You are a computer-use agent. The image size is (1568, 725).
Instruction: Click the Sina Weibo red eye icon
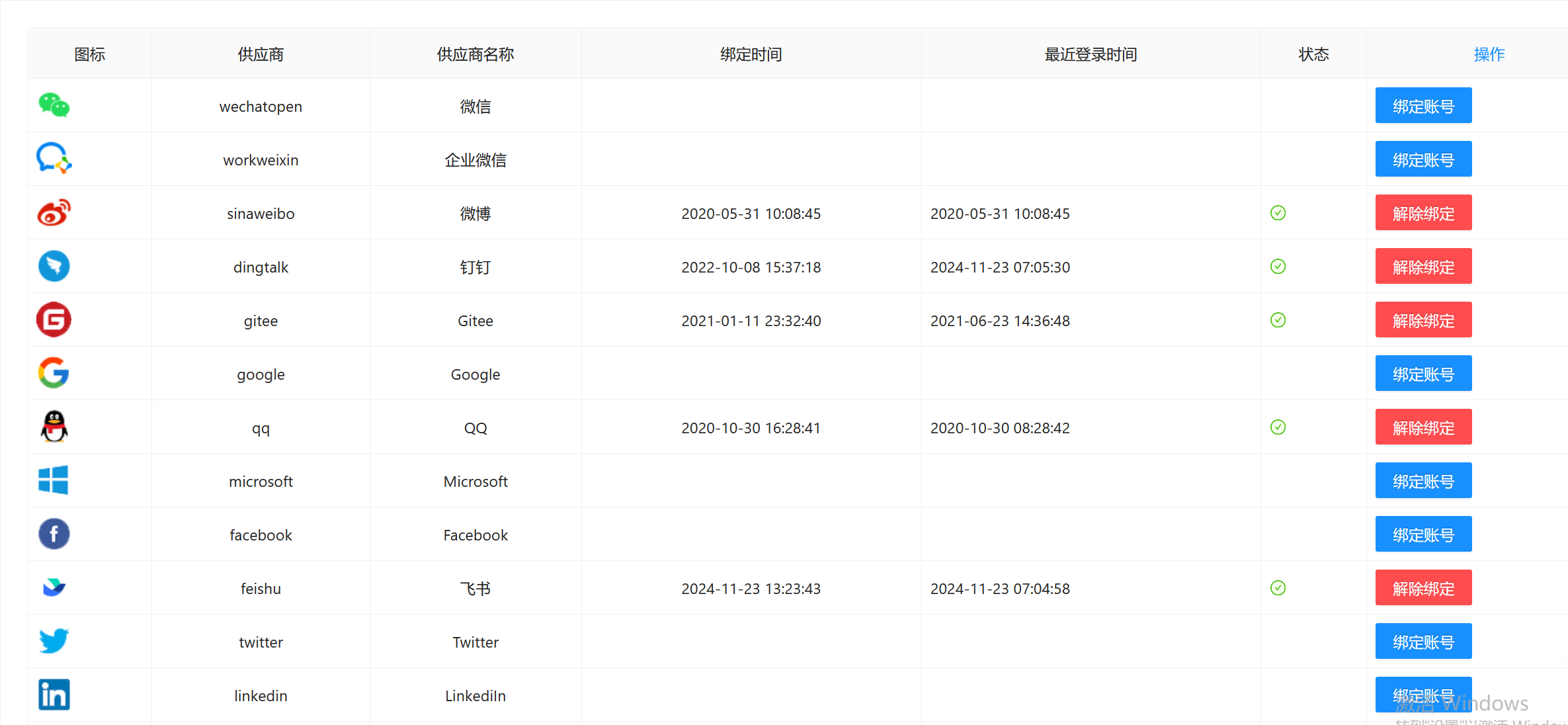[x=54, y=212]
